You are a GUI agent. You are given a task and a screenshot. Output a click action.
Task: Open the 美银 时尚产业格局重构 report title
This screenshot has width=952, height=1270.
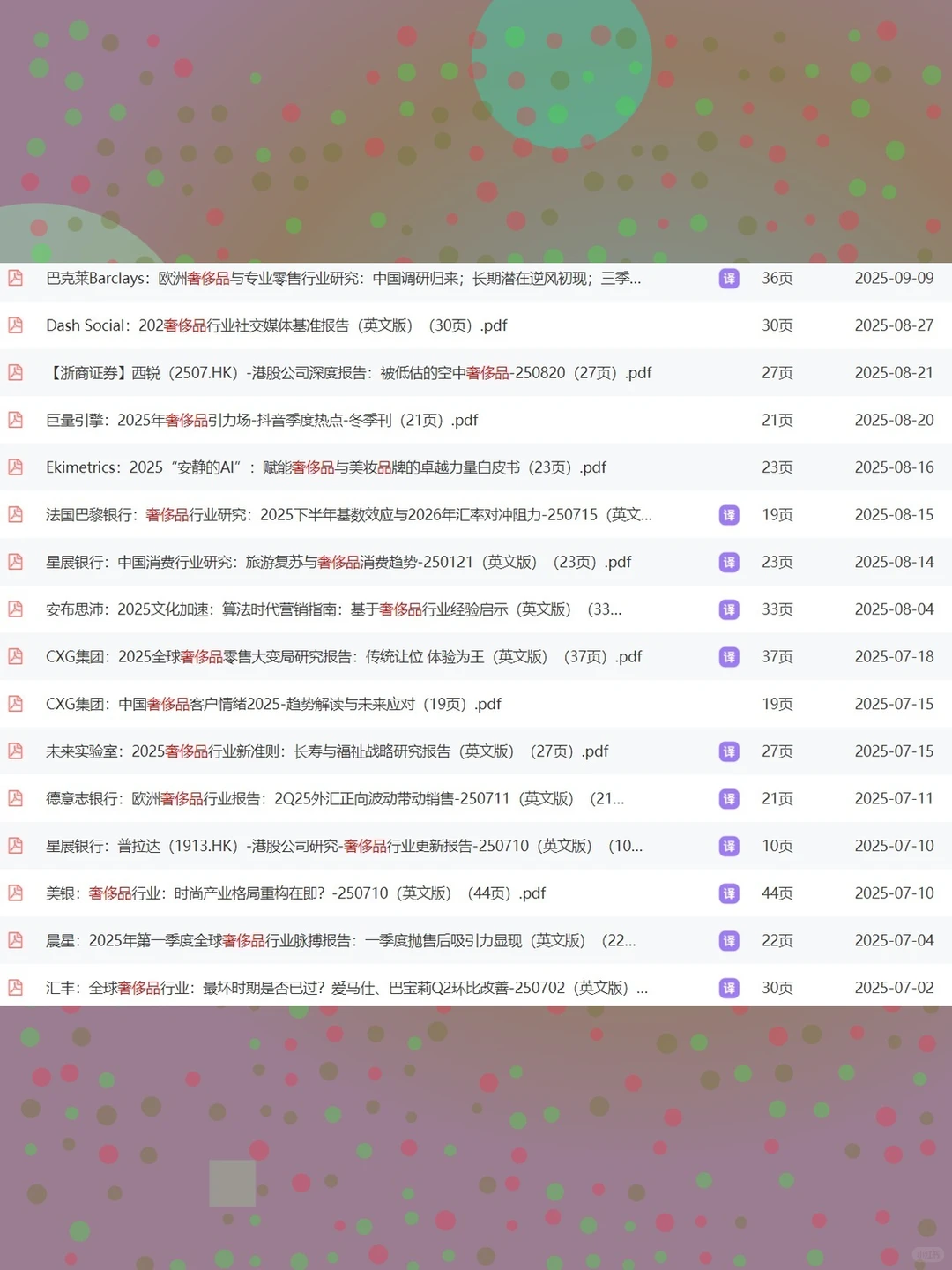(296, 893)
